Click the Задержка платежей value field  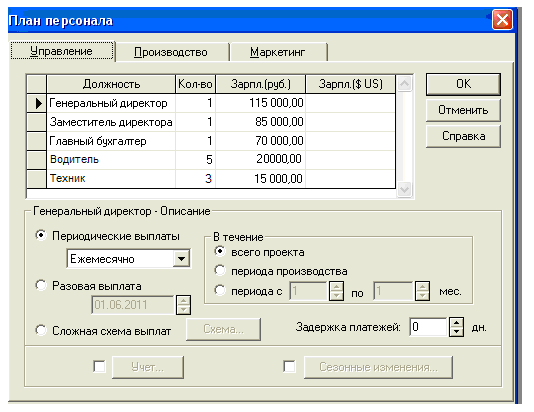tap(428, 327)
